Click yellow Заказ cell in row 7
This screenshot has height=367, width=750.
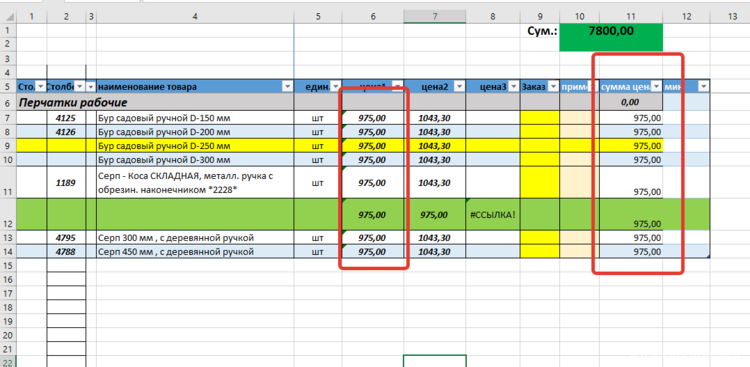(540, 118)
